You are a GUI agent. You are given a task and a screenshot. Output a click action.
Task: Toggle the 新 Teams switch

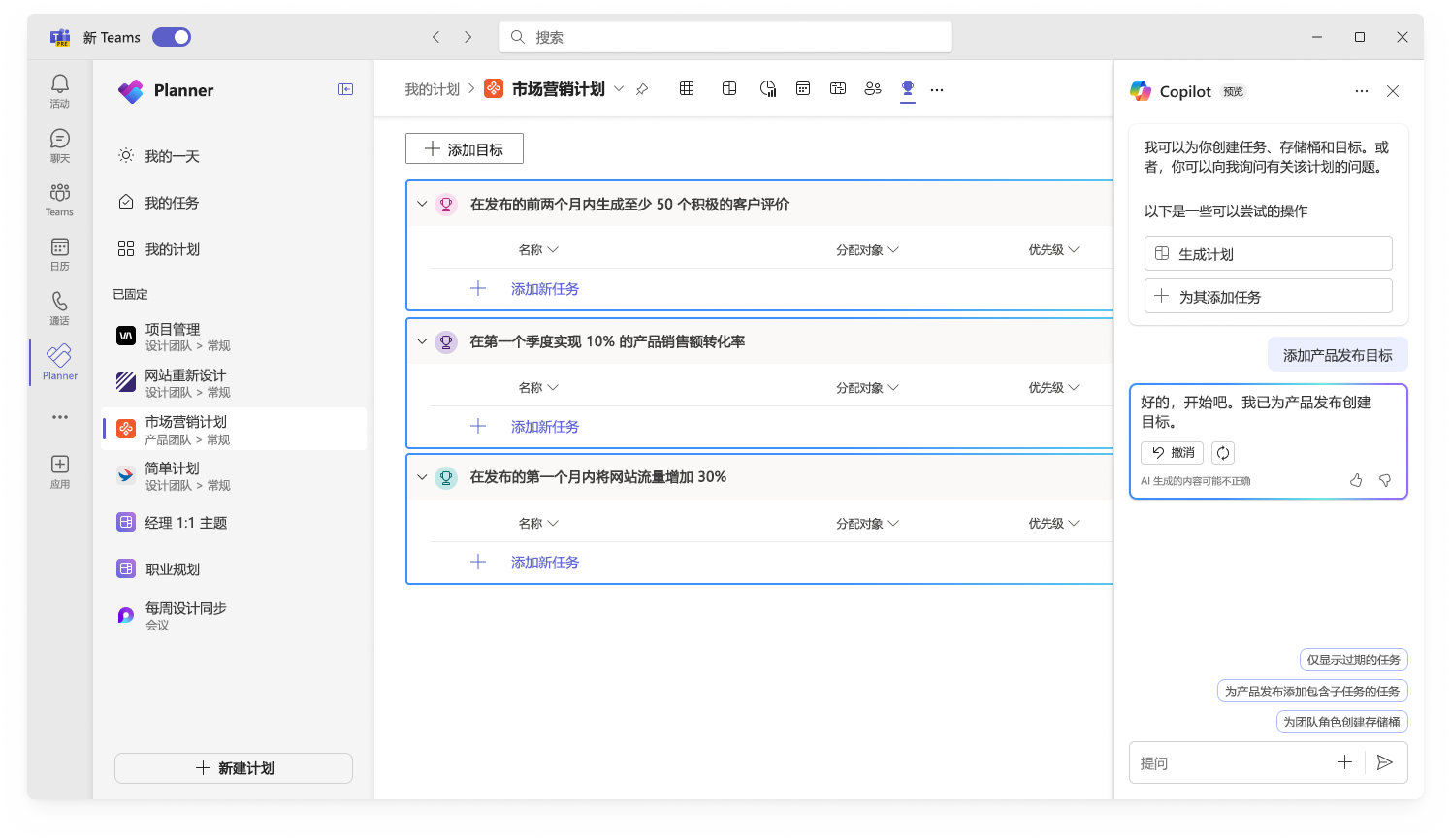[172, 37]
